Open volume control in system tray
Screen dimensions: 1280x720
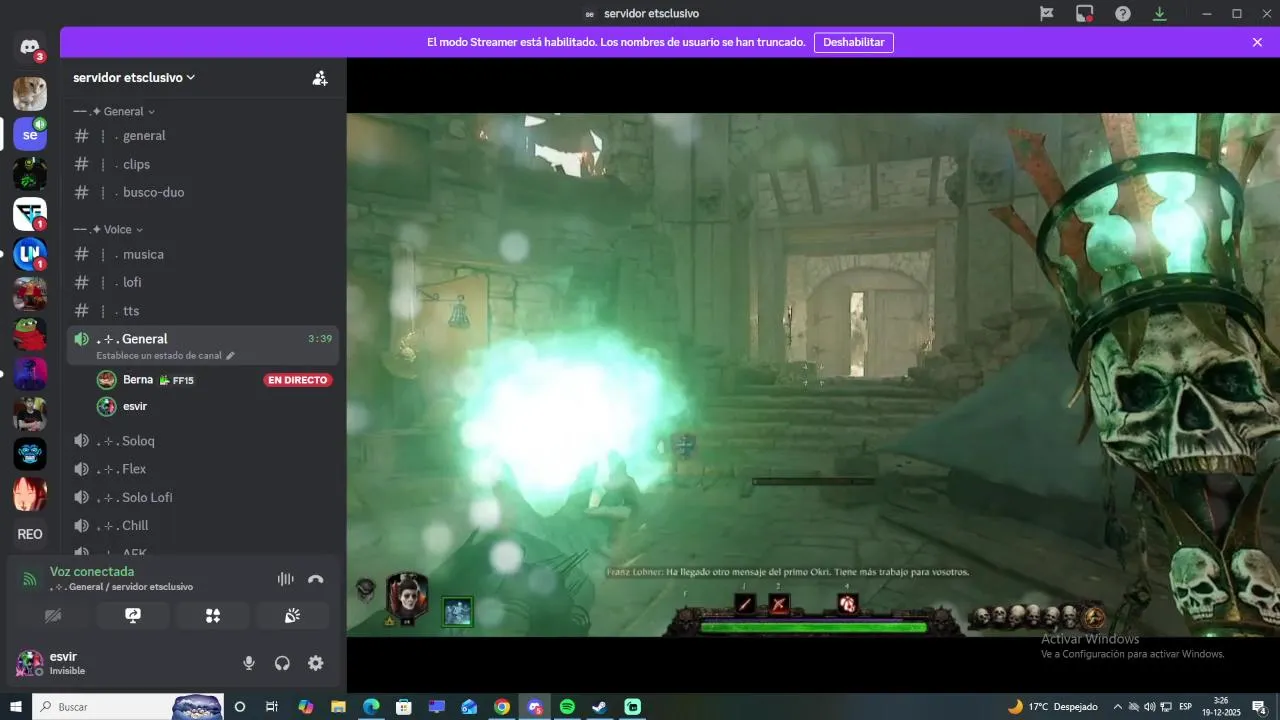tap(1150, 707)
